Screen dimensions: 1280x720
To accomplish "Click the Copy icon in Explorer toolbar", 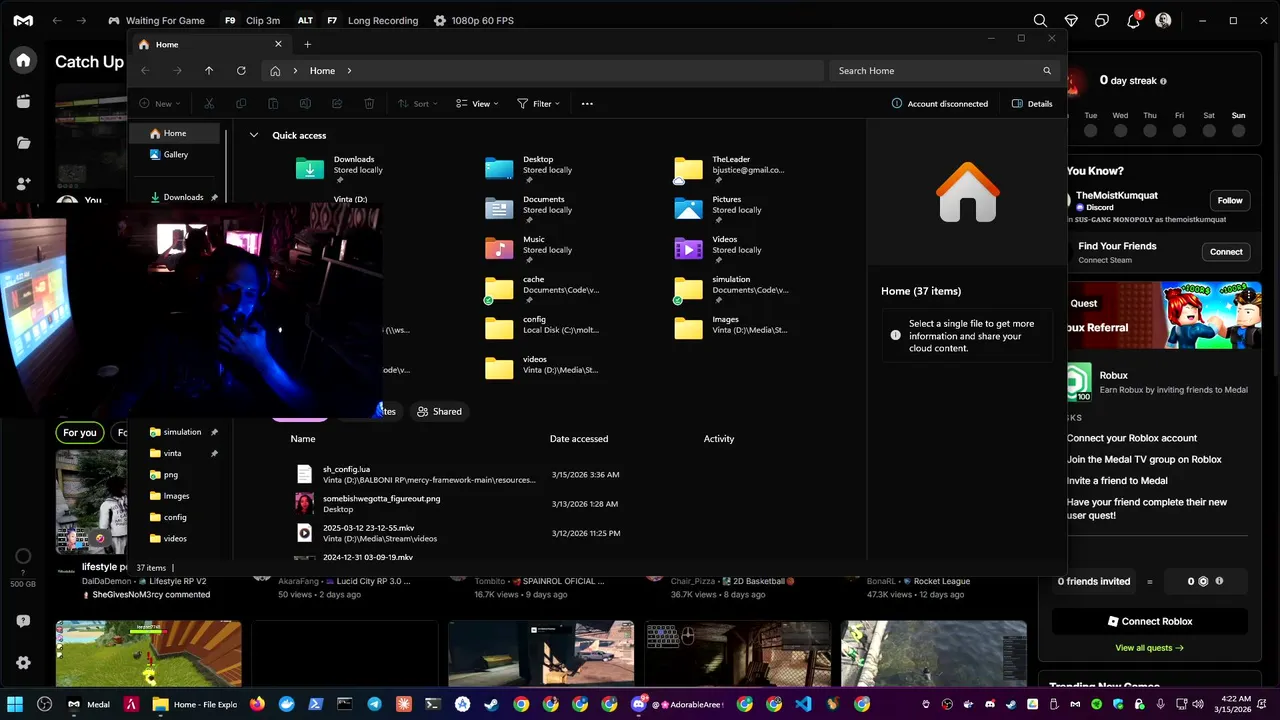I will pos(241,103).
